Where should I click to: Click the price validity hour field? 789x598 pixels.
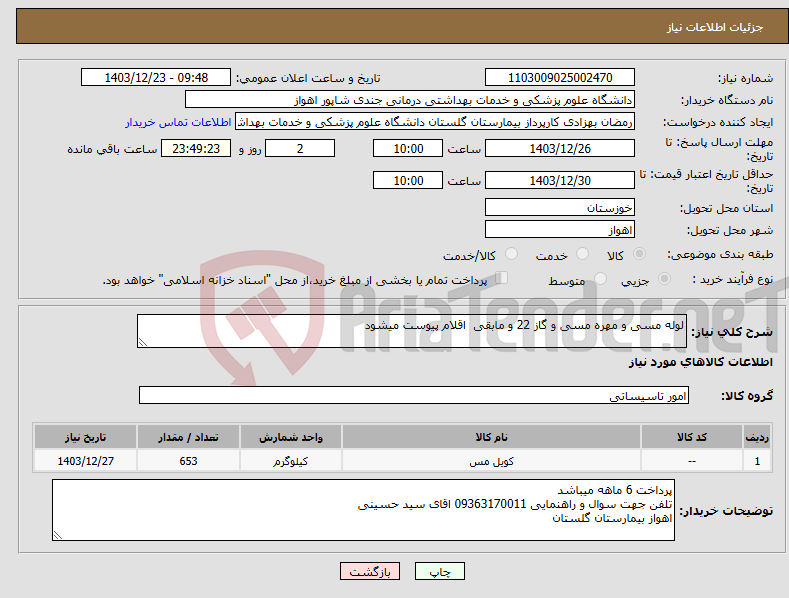pyautogui.click(x=408, y=180)
